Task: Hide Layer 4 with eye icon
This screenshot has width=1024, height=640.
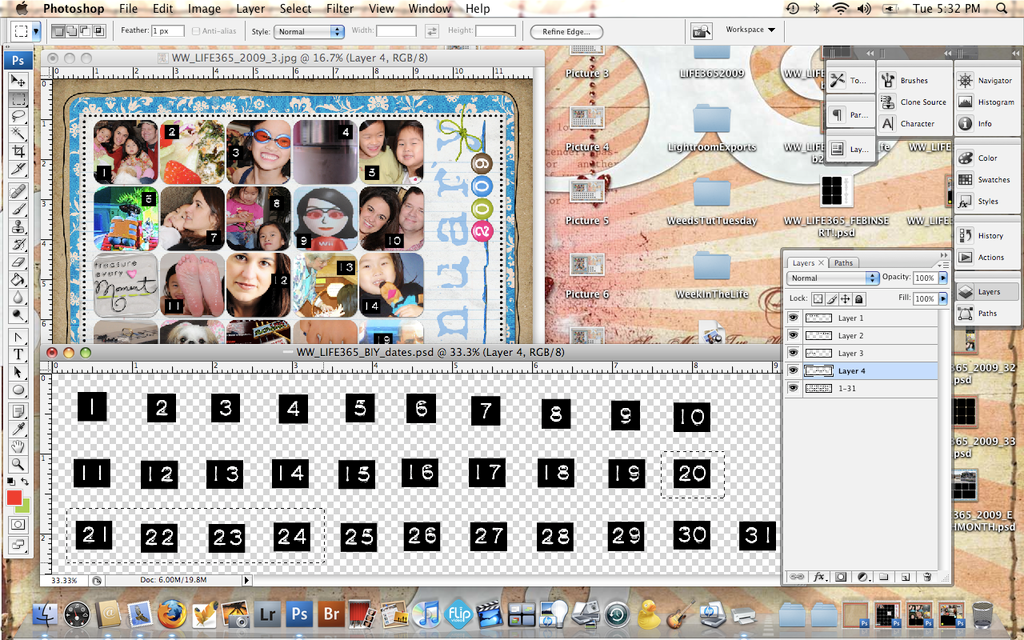Action: pos(793,370)
